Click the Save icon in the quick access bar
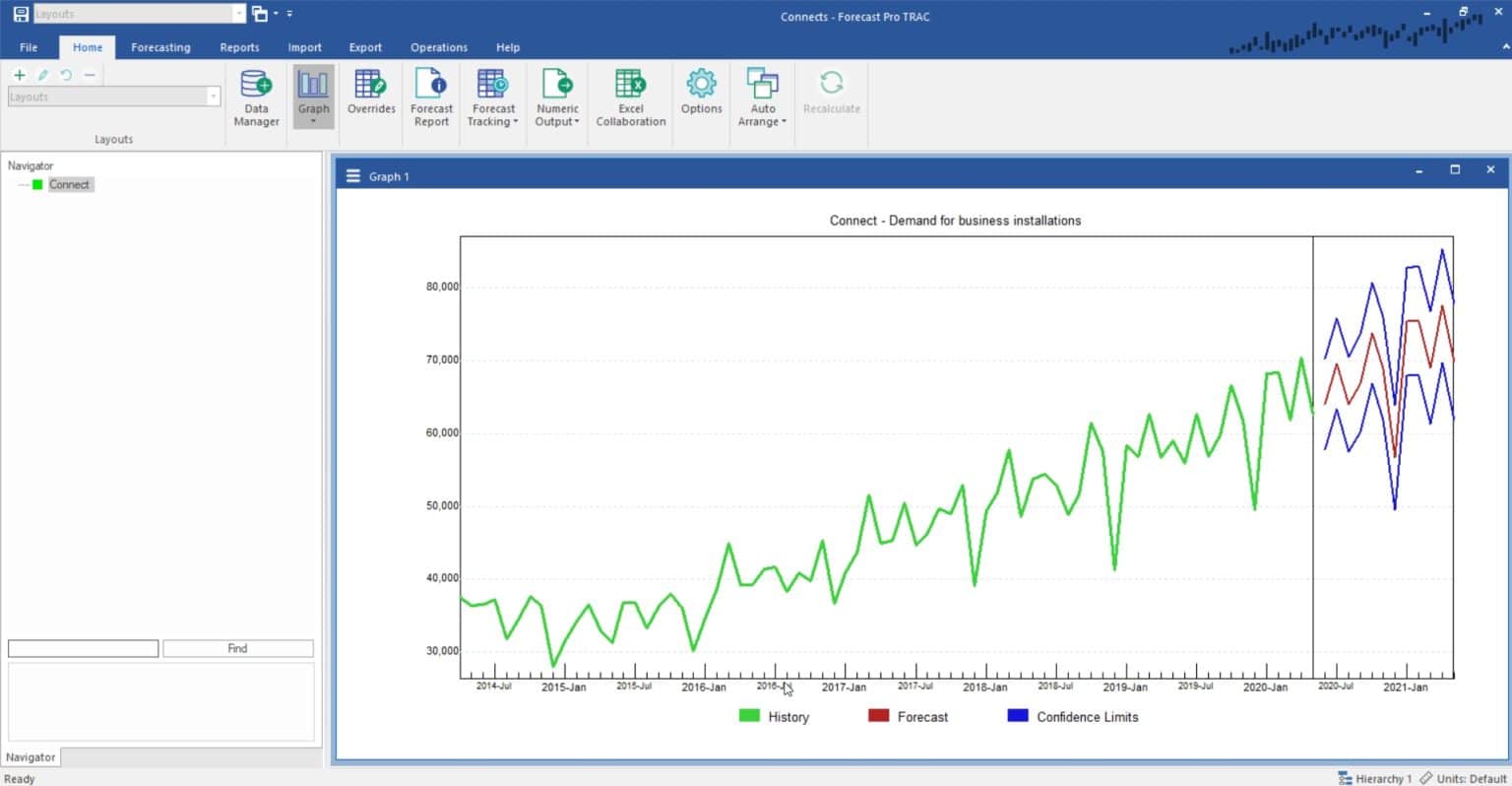 pyautogui.click(x=19, y=14)
